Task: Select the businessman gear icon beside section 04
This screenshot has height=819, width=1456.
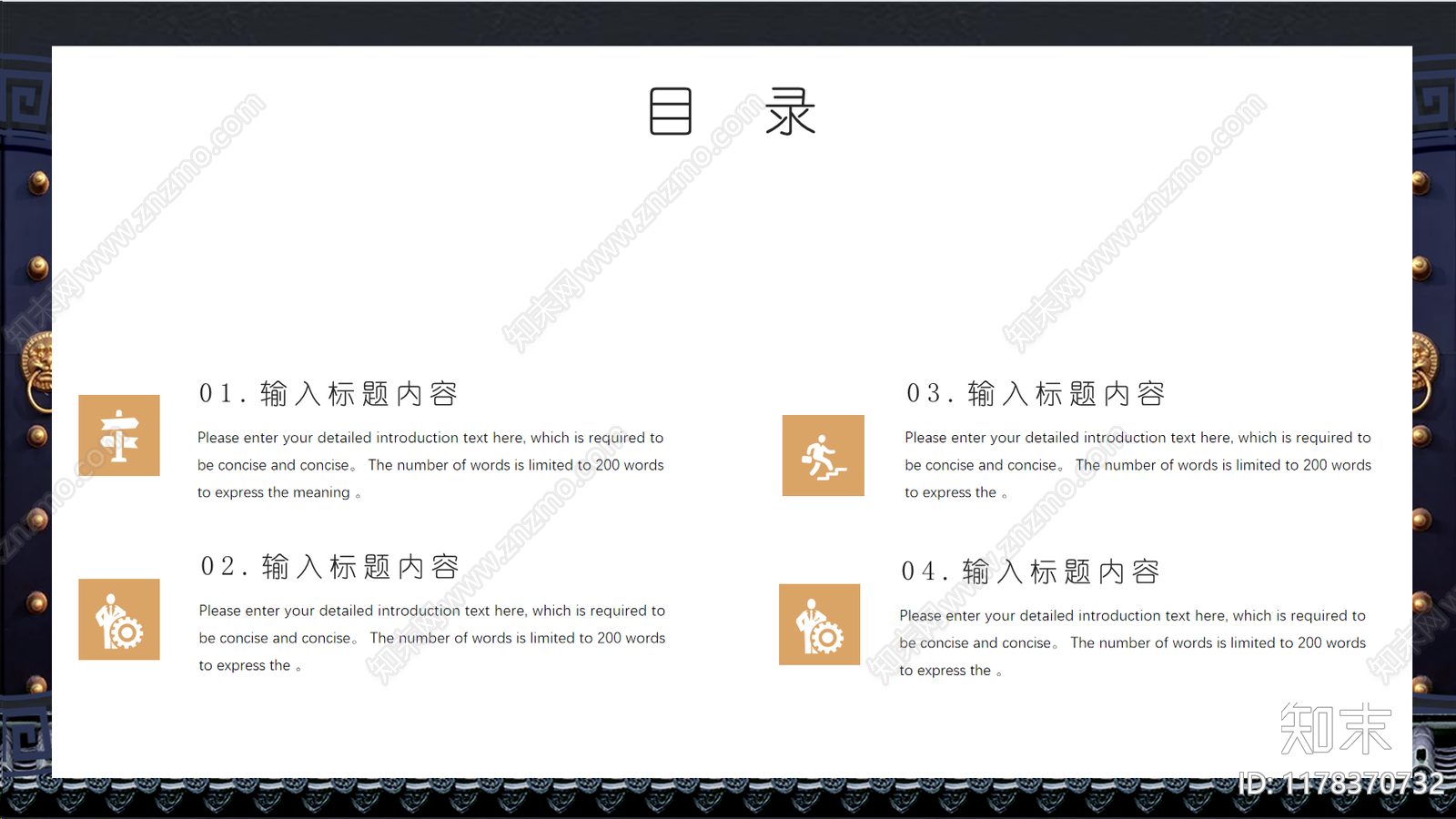Action: point(820,624)
